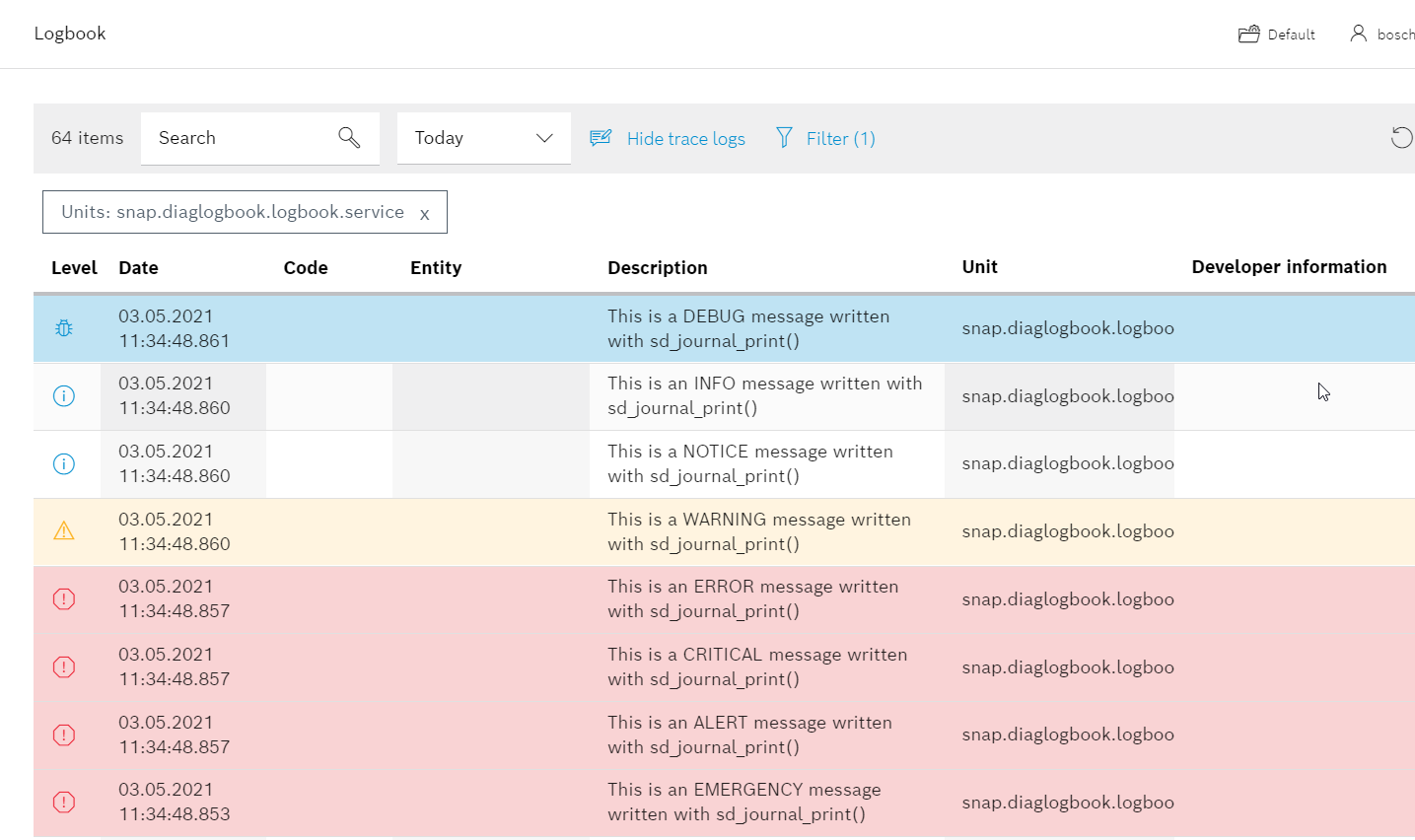
Task: Click the info icon beside the INFO message
Action: point(63,394)
